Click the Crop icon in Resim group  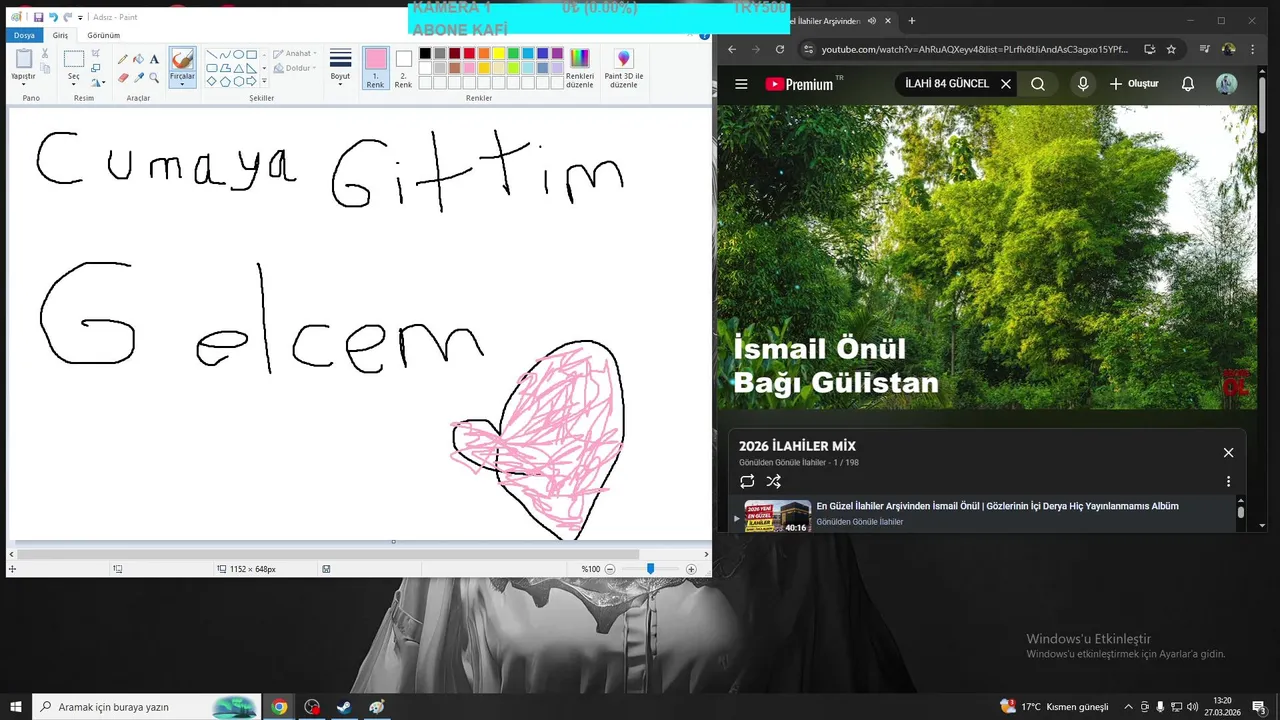[96, 53]
